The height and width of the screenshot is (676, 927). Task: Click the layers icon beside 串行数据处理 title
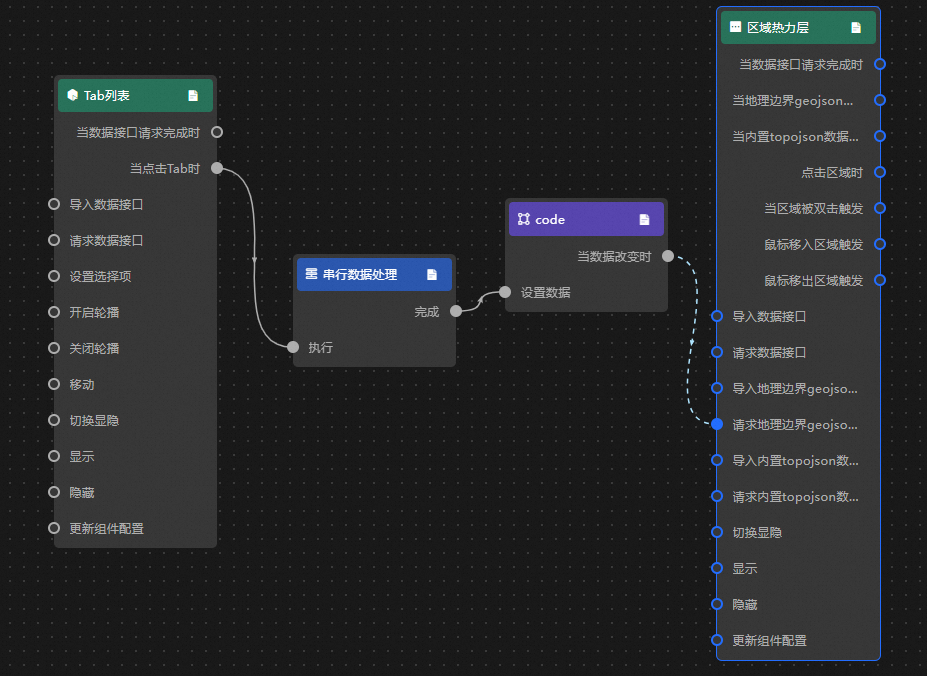click(311, 274)
